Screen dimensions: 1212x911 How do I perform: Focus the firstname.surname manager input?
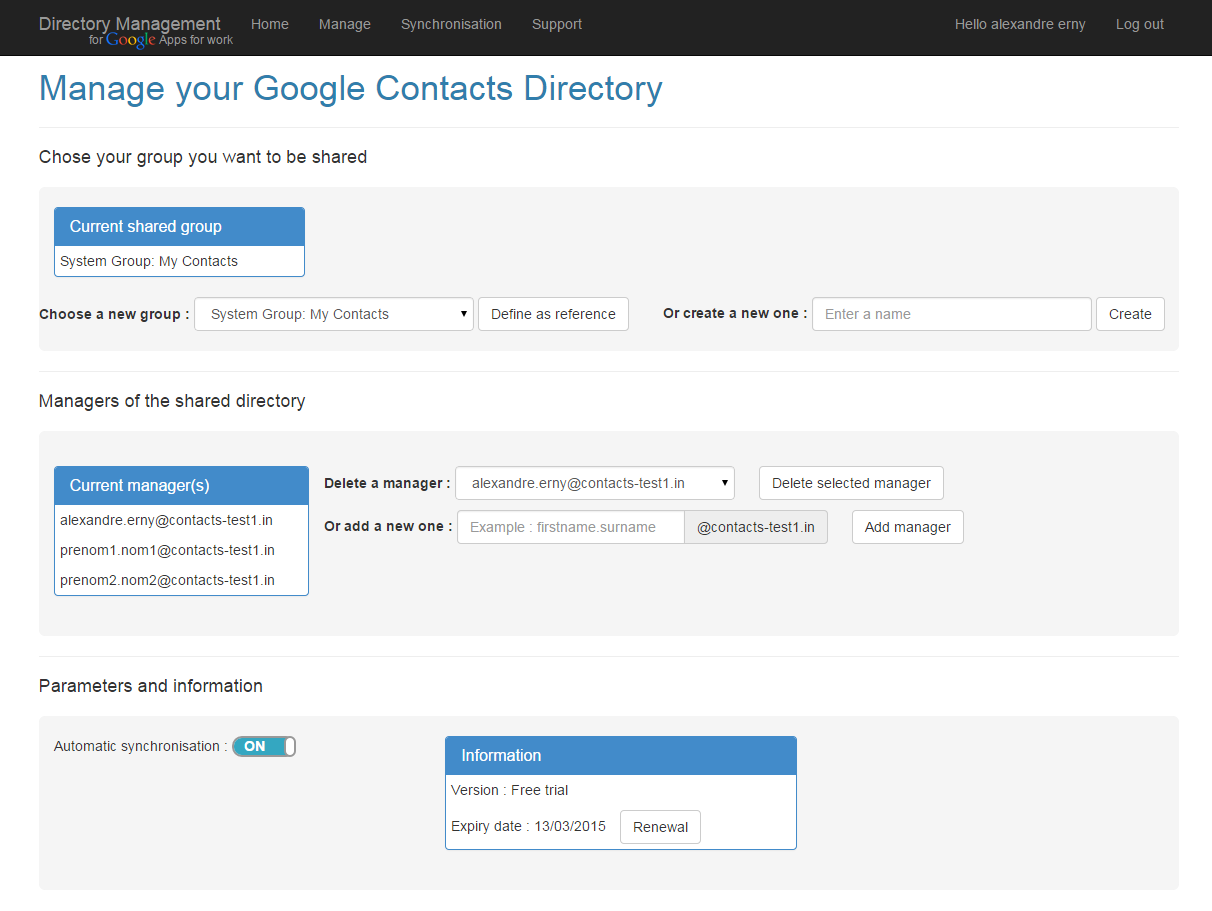(570, 527)
